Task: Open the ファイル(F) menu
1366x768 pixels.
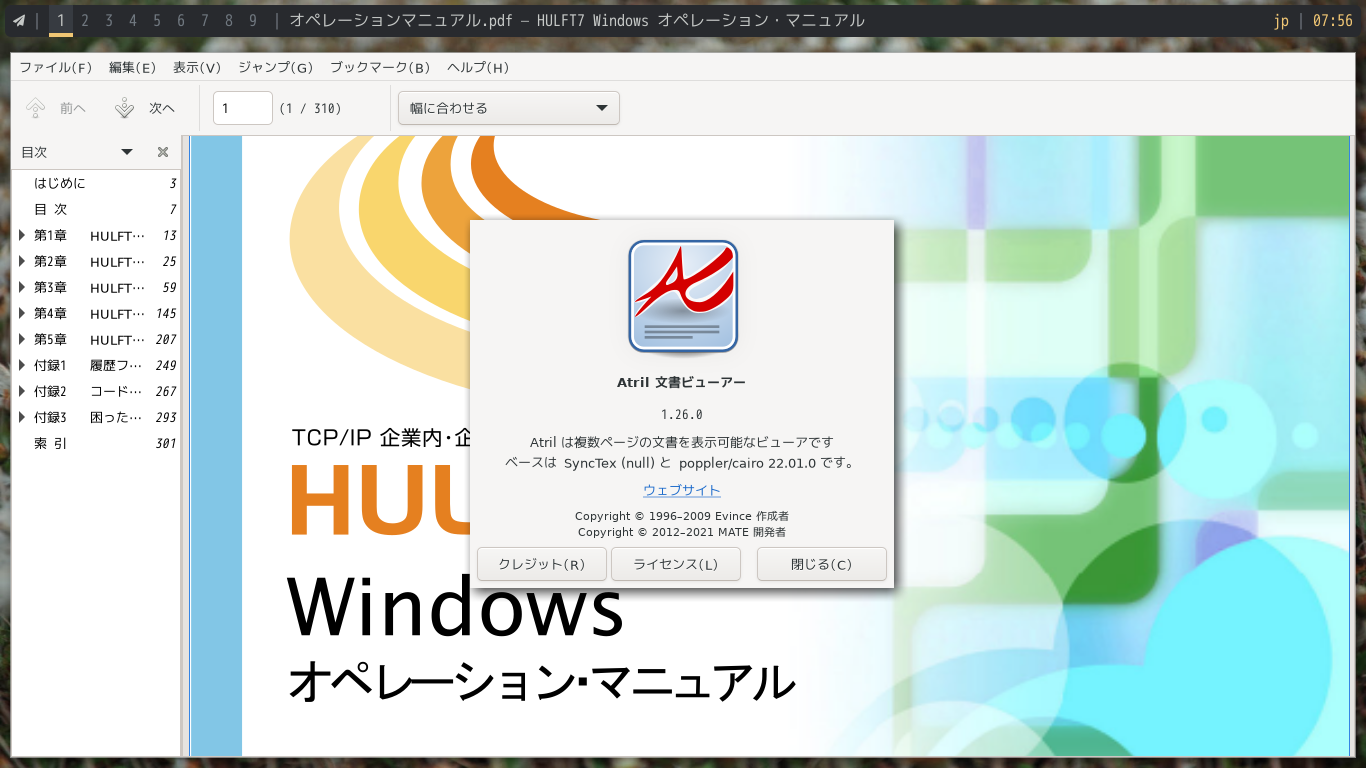Action: (56, 67)
